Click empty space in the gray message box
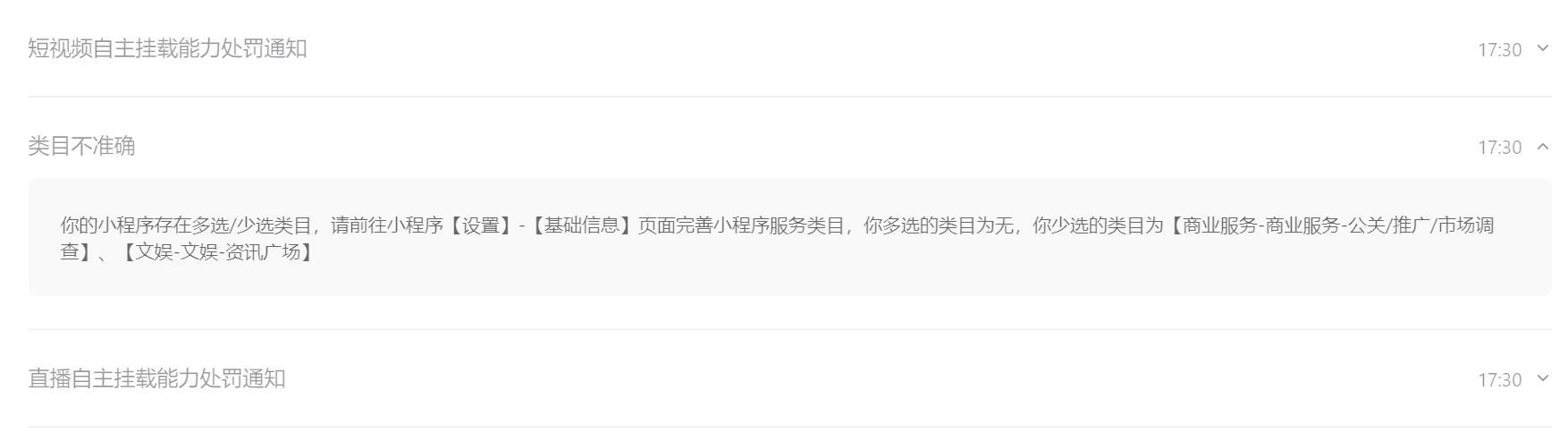The image size is (1568, 433). [894, 276]
